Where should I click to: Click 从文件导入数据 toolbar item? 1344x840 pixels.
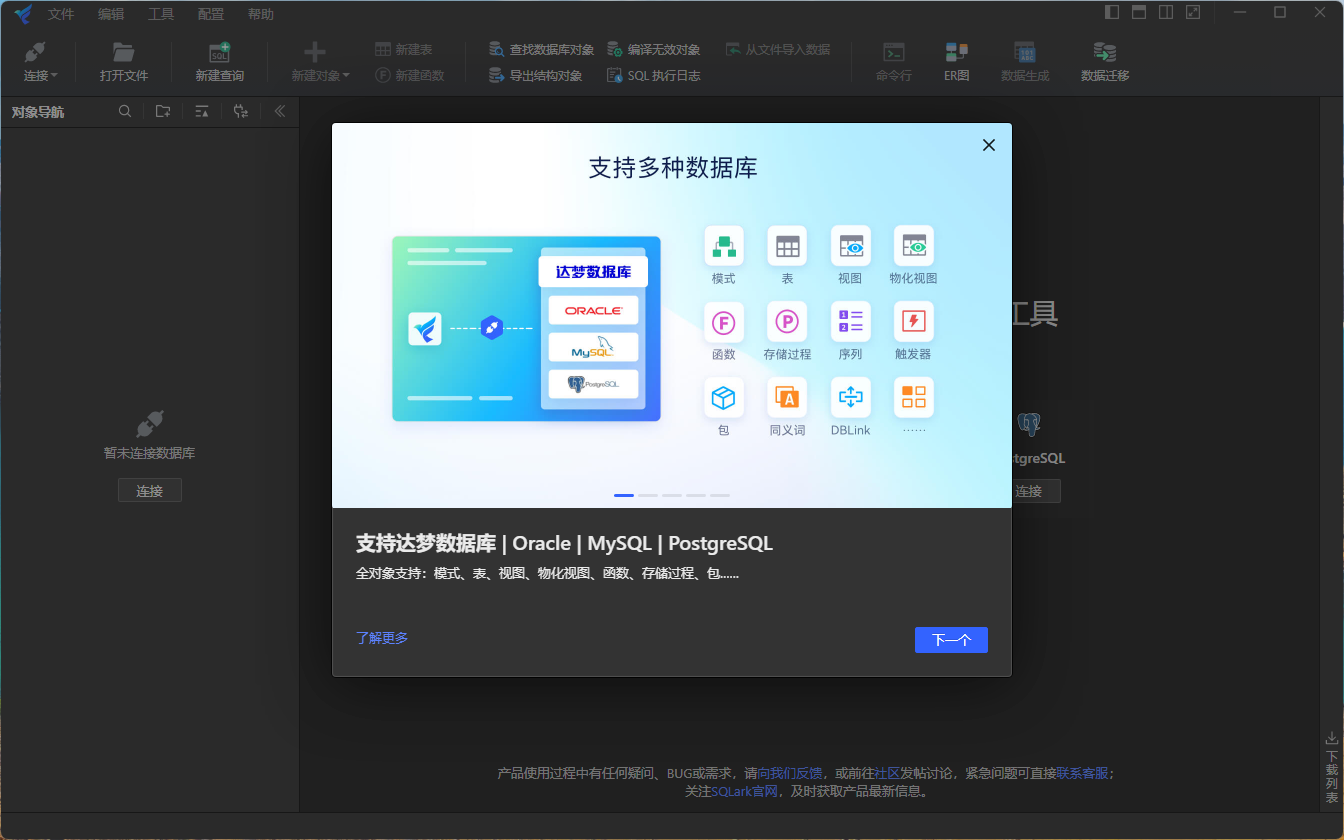pyautogui.click(x=777, y=49)
